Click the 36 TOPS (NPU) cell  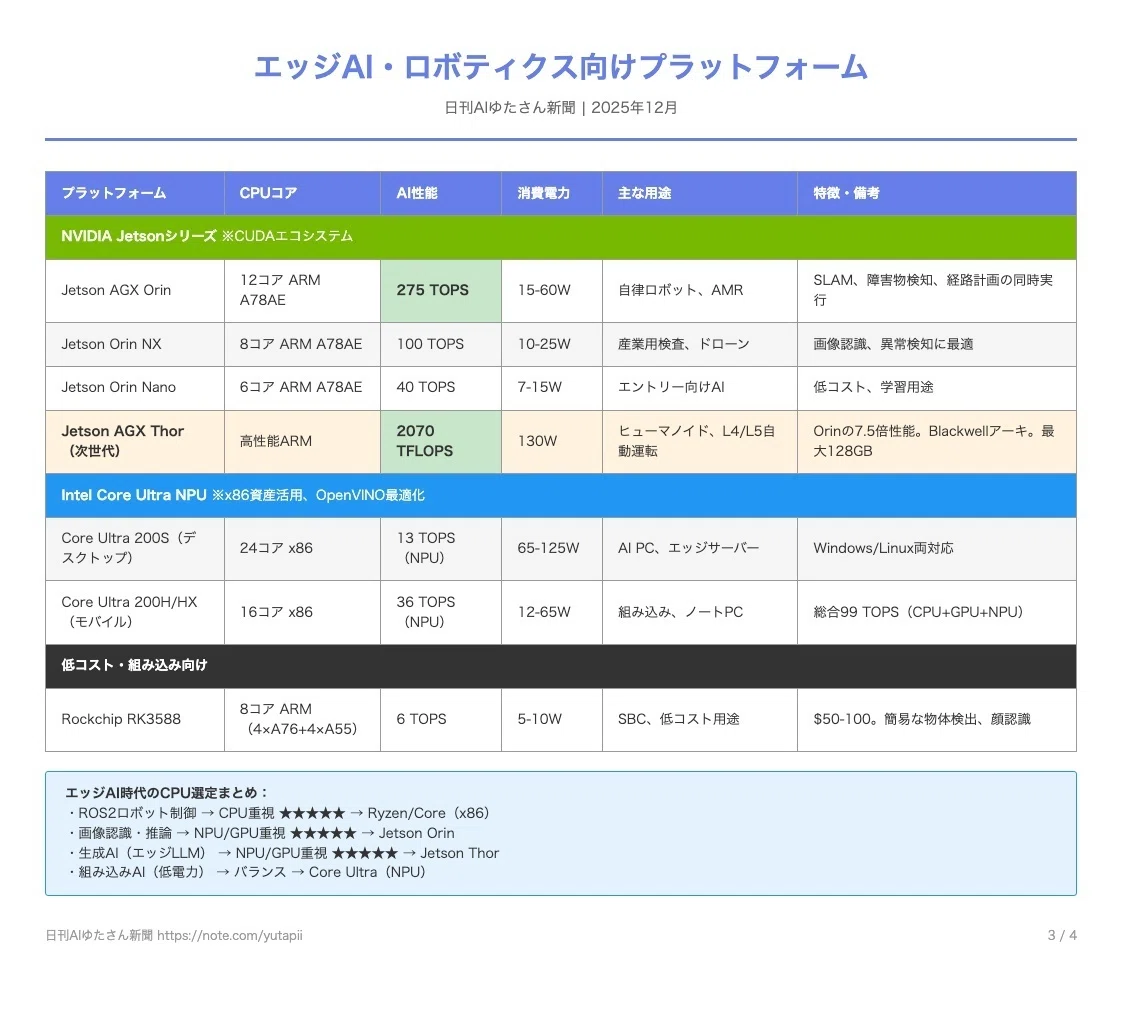tap(440, 612)
